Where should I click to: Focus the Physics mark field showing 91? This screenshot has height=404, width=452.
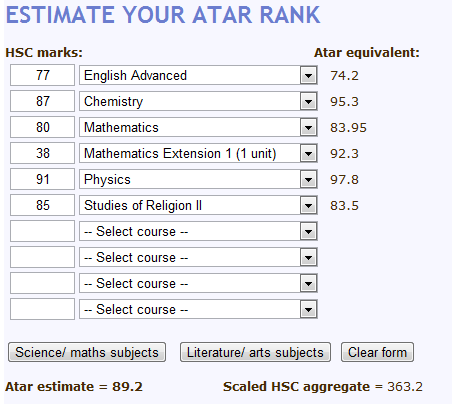click(42, 179)
